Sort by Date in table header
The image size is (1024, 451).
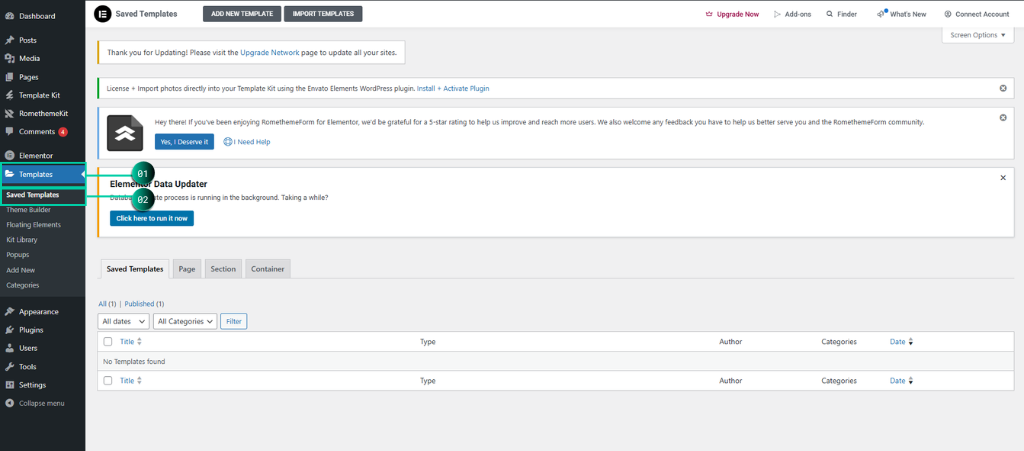point(901,341)
